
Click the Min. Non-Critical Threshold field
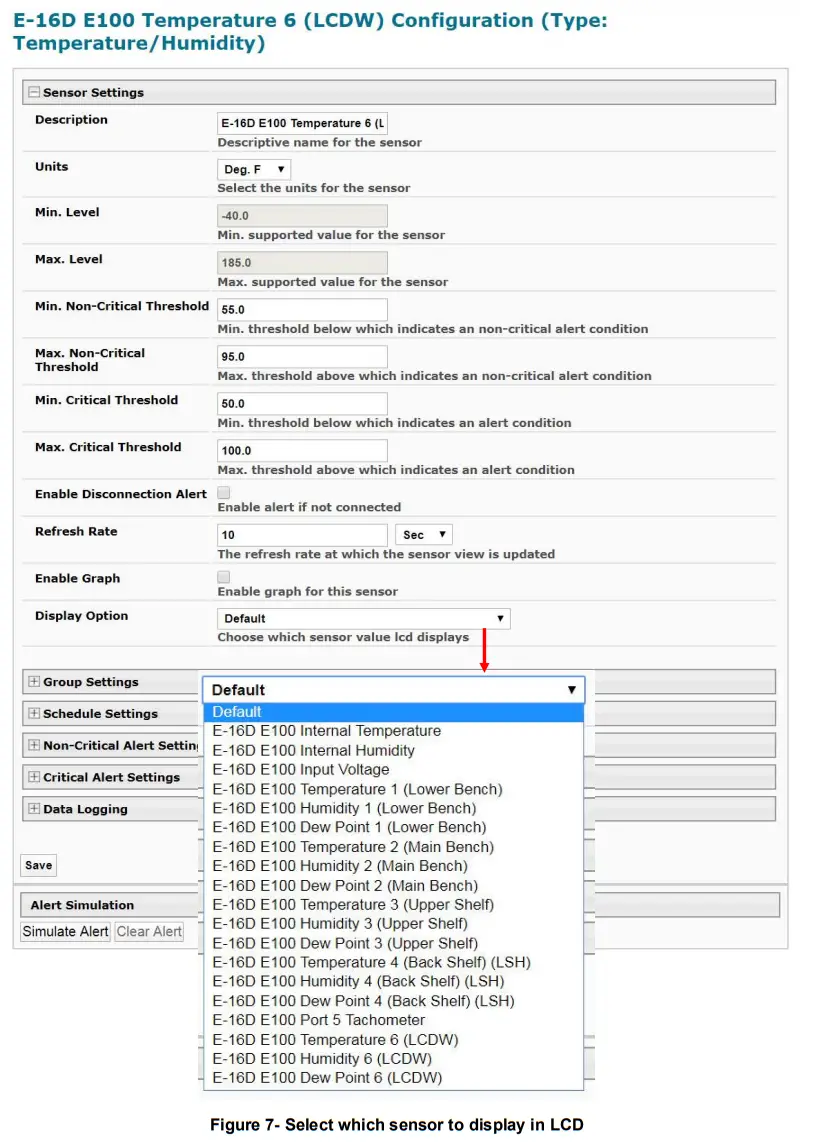[x=302, y=310]
